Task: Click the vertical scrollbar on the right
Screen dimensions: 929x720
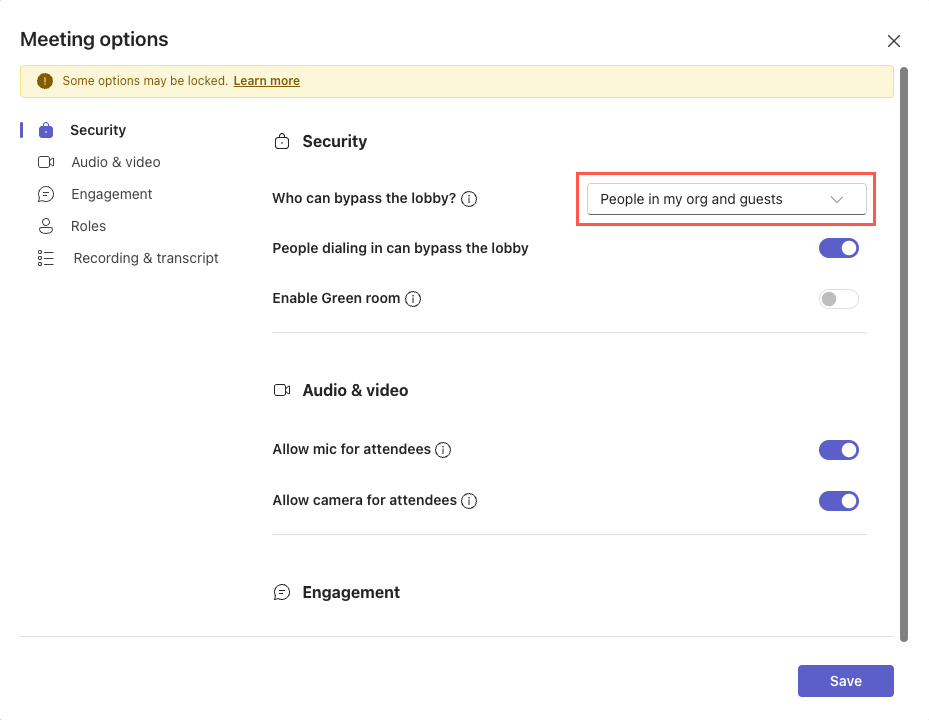Action: coord(904,350)
